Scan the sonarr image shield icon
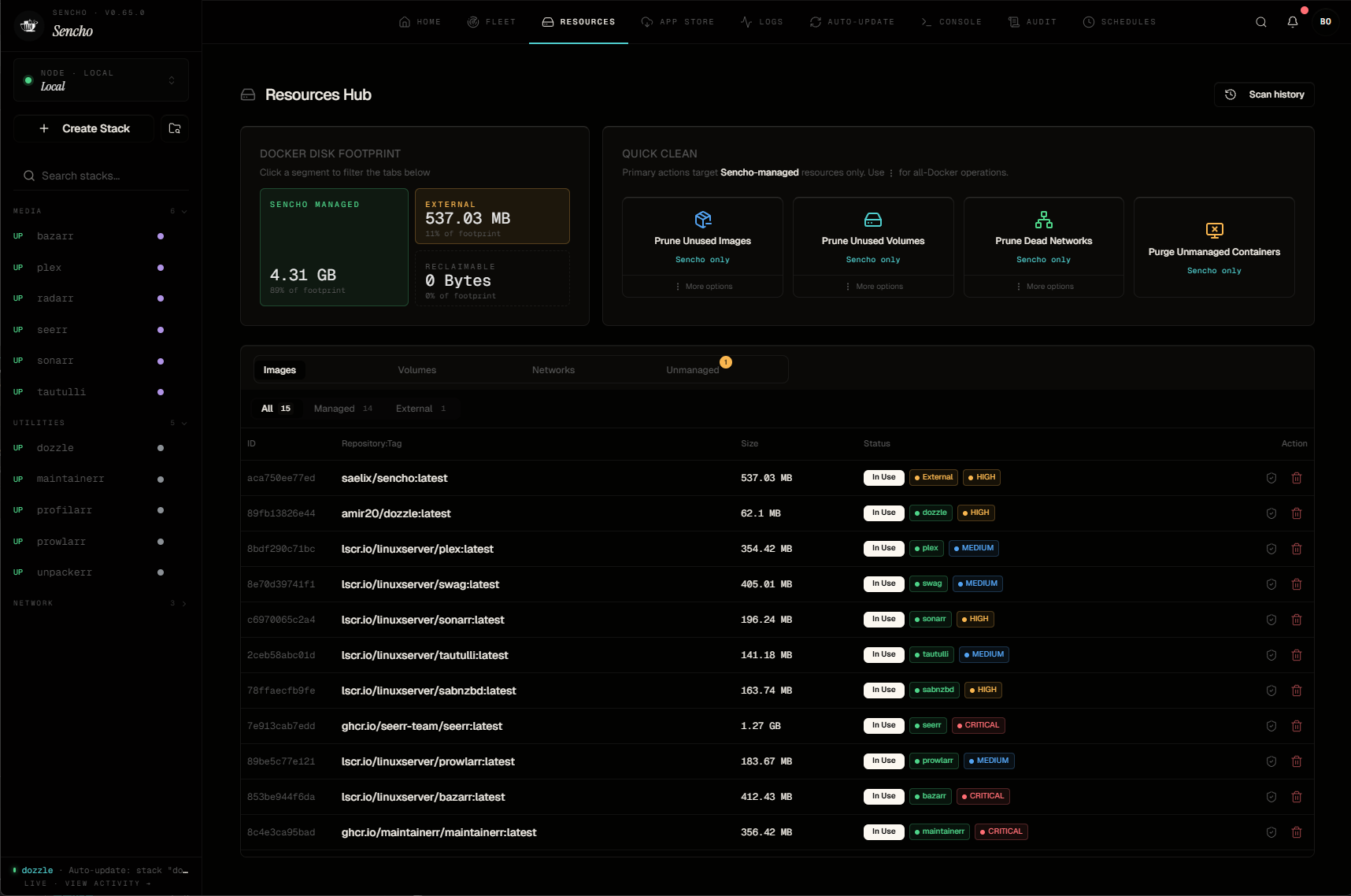Image resolution: width=1351 pixels, height=896 pixels. pyautogui.click(x=1271, y=620)
